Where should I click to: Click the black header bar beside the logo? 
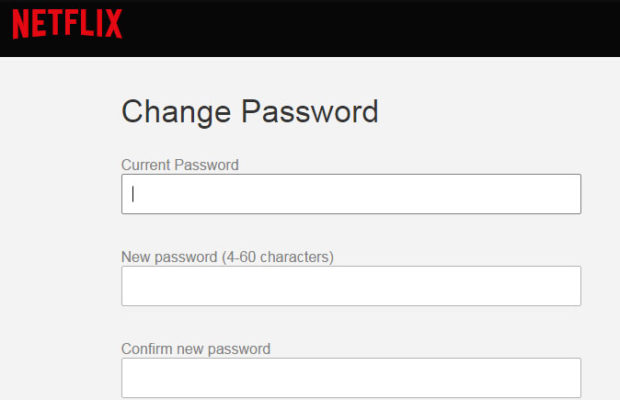tap(380, 27)
